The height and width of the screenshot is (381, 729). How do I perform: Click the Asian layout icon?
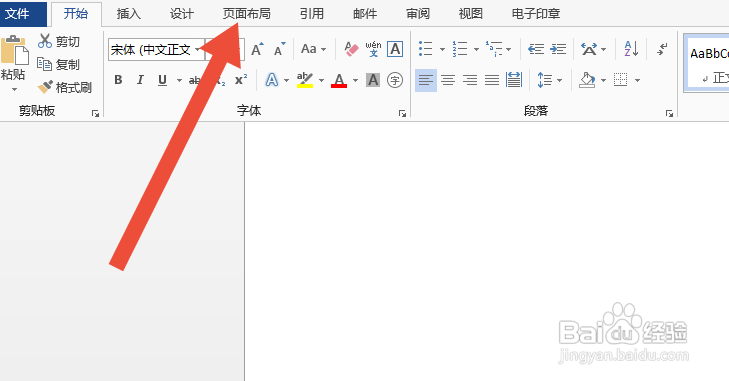click(x=589, y=49)
